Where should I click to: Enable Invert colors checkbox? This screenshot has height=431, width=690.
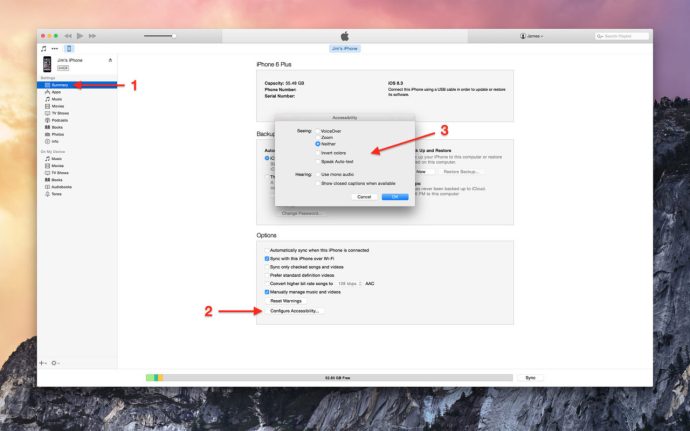point(317,153)
